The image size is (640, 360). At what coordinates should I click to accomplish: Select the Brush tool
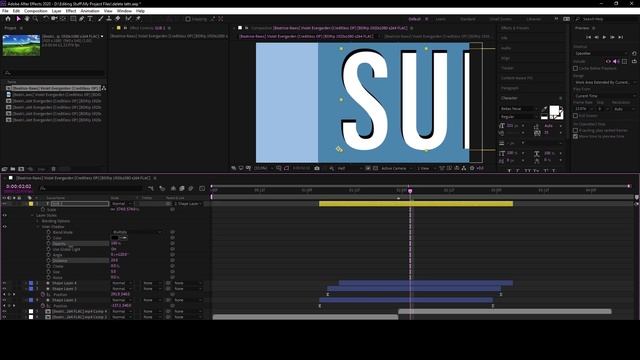100,19
